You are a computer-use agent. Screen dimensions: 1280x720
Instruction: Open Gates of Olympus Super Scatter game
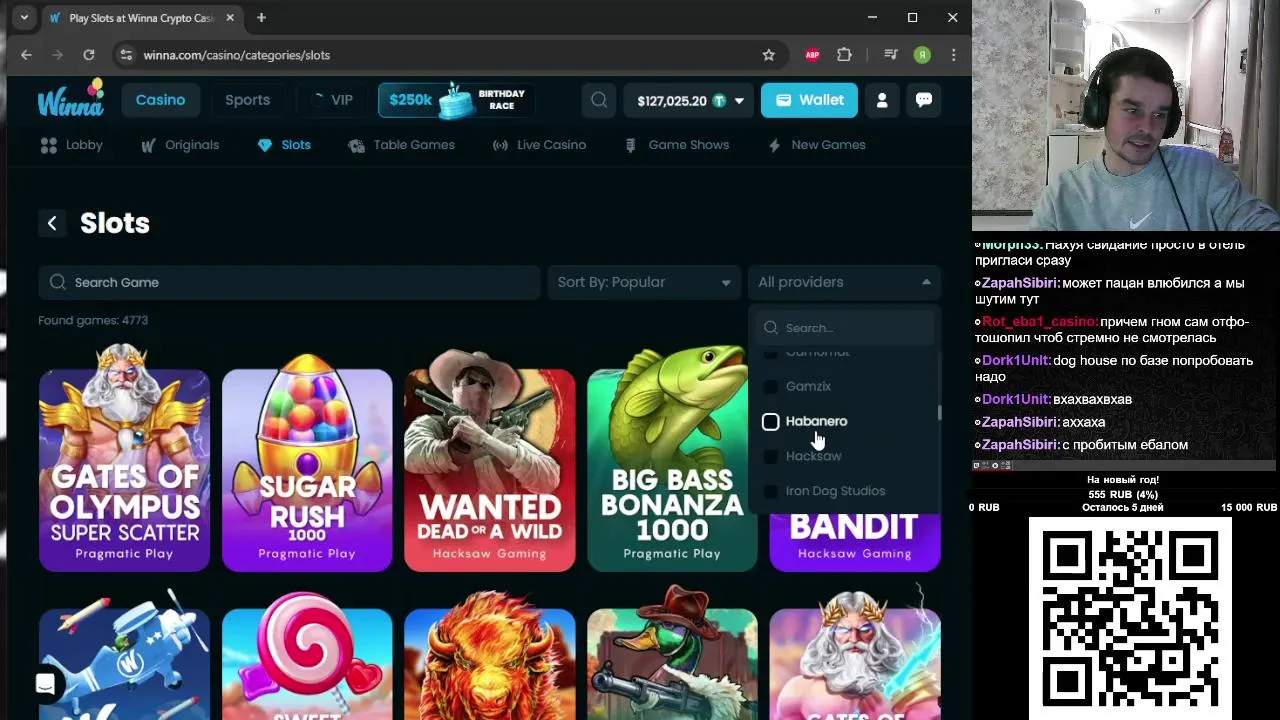coord(124,468)
